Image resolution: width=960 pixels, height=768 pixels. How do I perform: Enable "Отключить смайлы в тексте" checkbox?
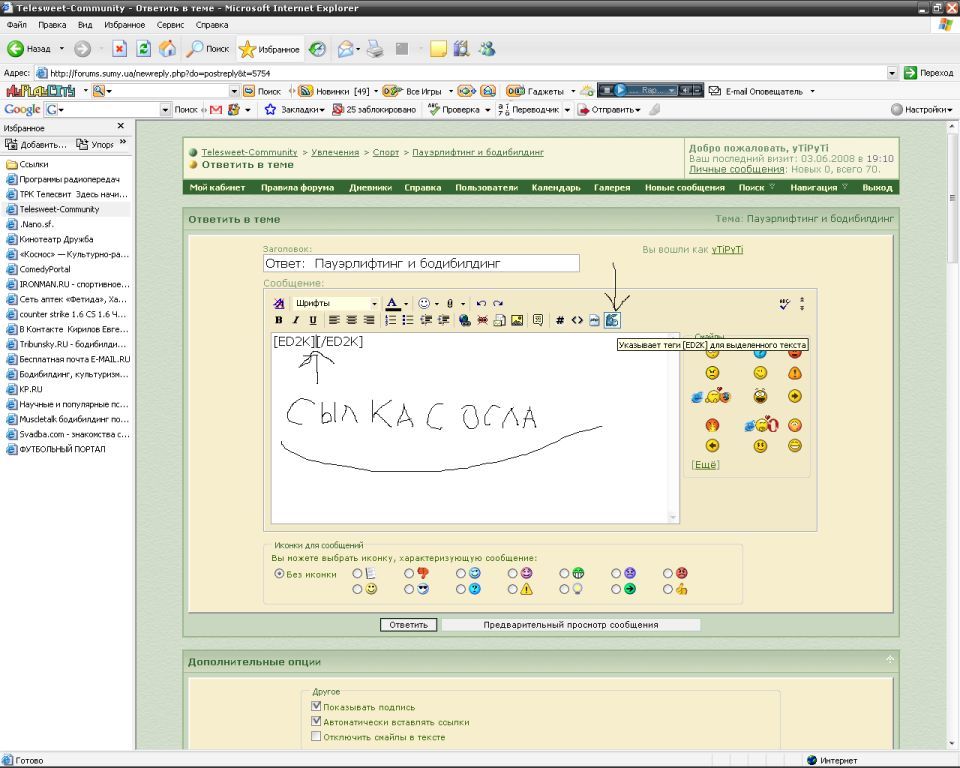[316, 737]
